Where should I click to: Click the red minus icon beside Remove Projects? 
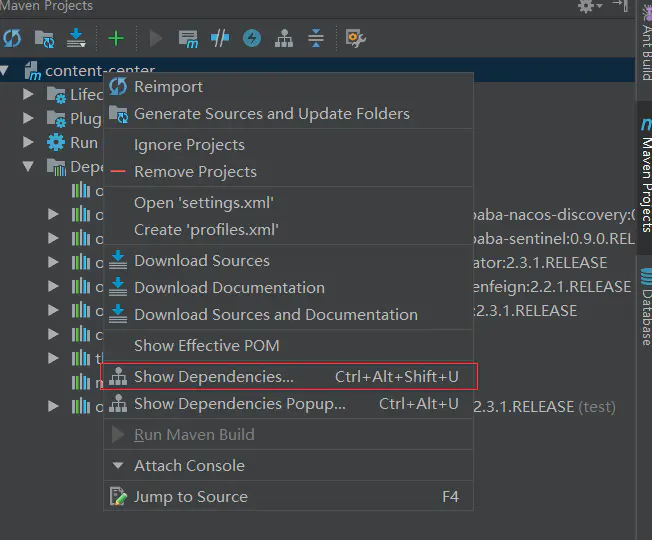[118, 171]
